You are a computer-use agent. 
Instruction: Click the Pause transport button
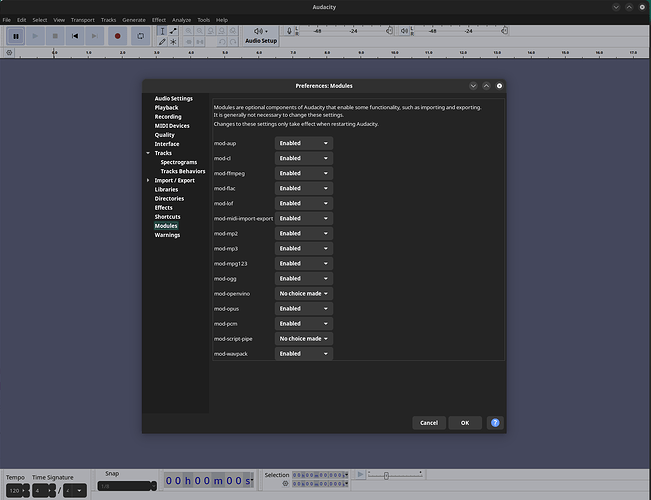16,36
